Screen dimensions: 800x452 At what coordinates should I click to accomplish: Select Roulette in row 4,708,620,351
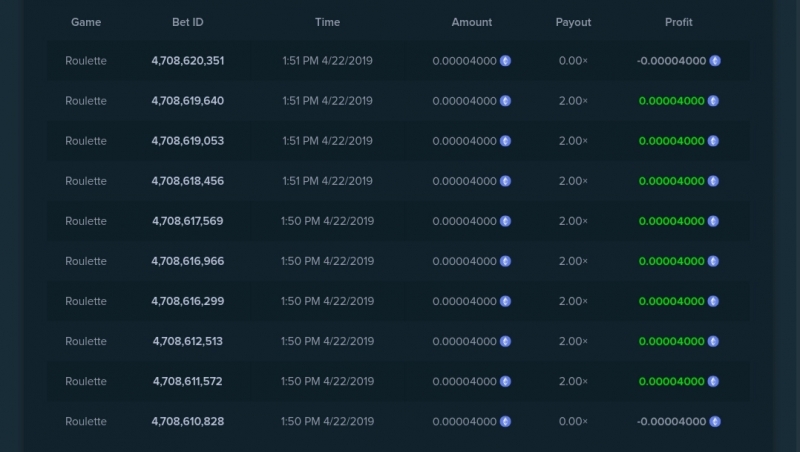pos(86,61)
